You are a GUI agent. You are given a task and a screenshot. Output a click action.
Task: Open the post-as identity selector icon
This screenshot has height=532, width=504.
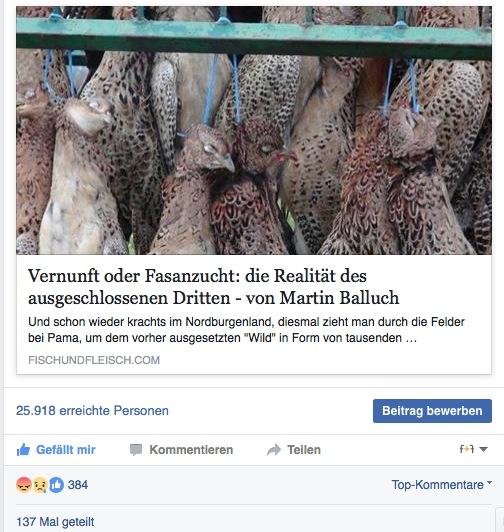[x=467, y=449]
